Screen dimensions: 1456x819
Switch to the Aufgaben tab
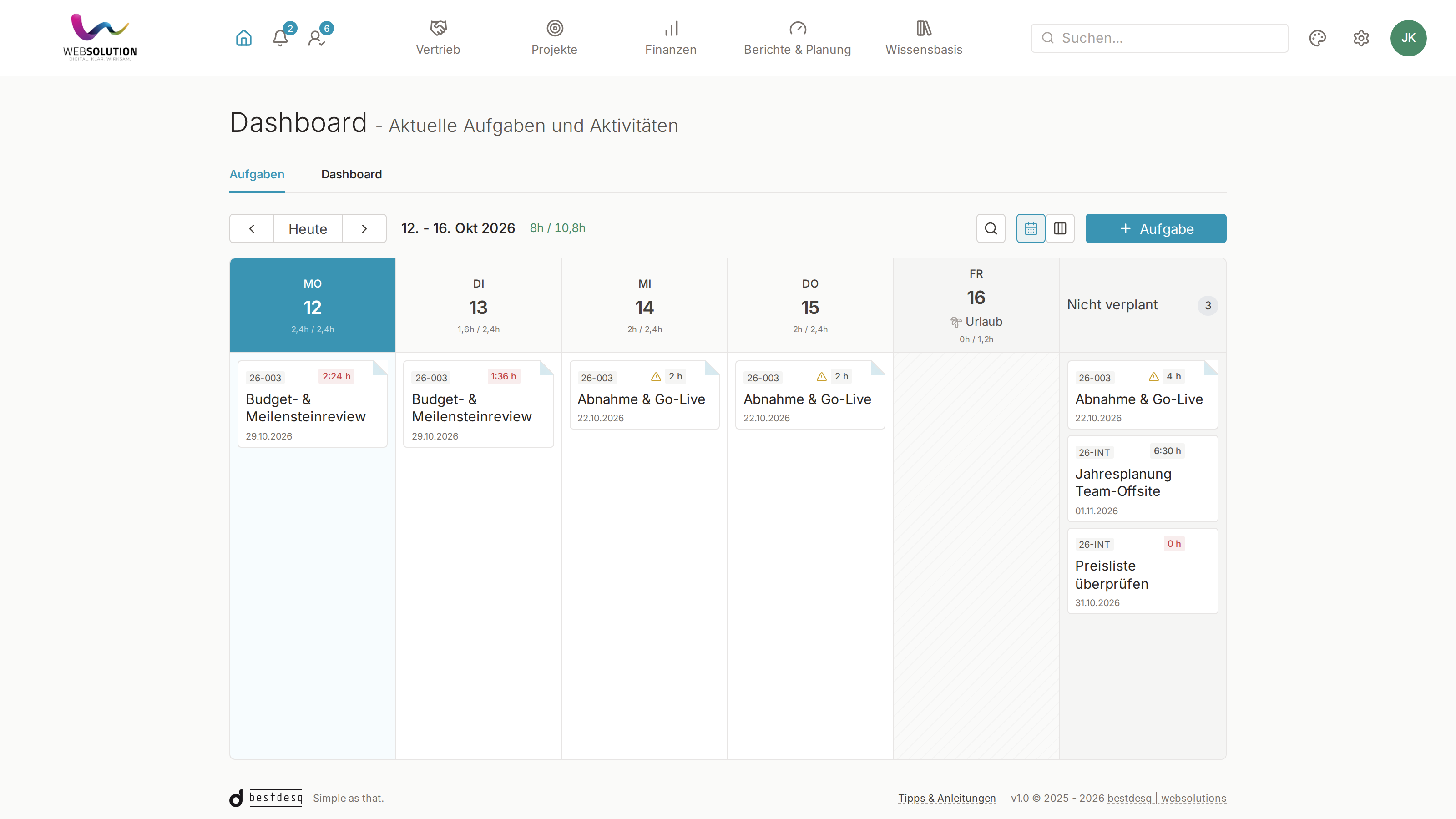257,174
